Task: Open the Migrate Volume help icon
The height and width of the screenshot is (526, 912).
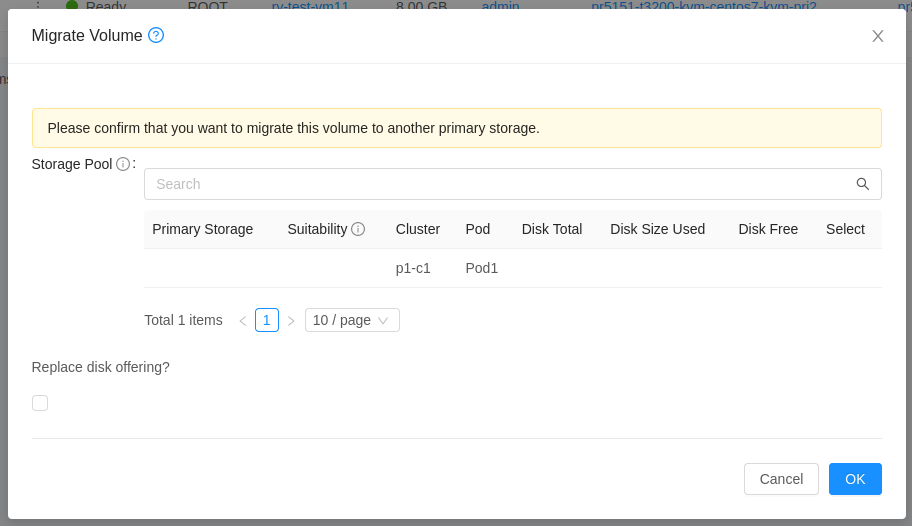Action: point(156,35)
